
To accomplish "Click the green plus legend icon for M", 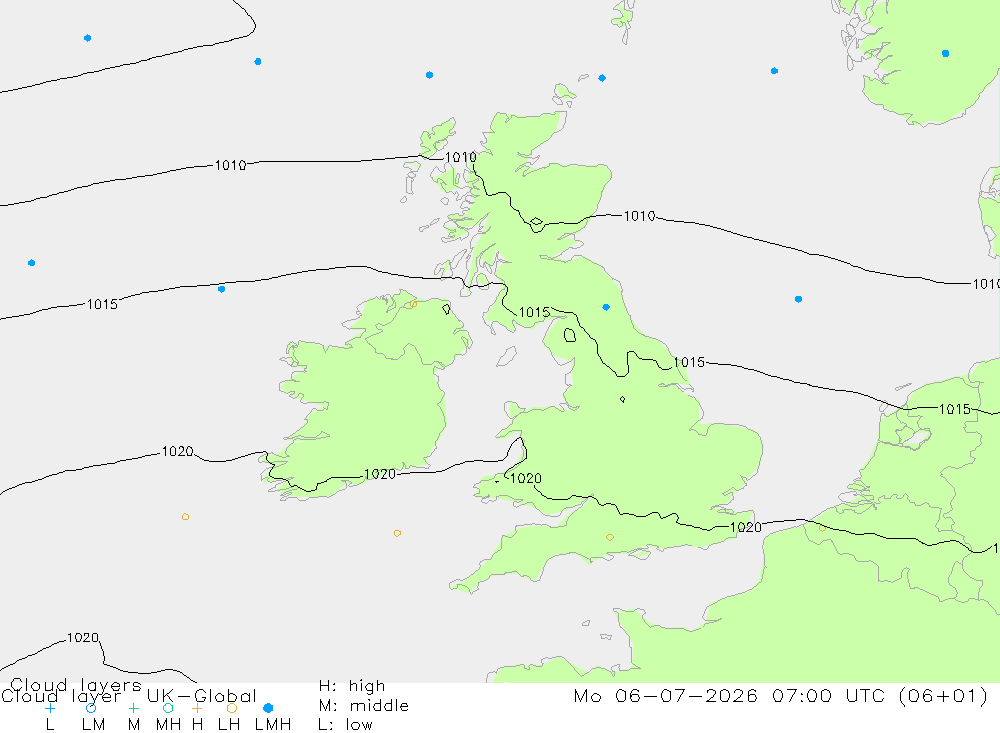I will click(x=133, y=708).
